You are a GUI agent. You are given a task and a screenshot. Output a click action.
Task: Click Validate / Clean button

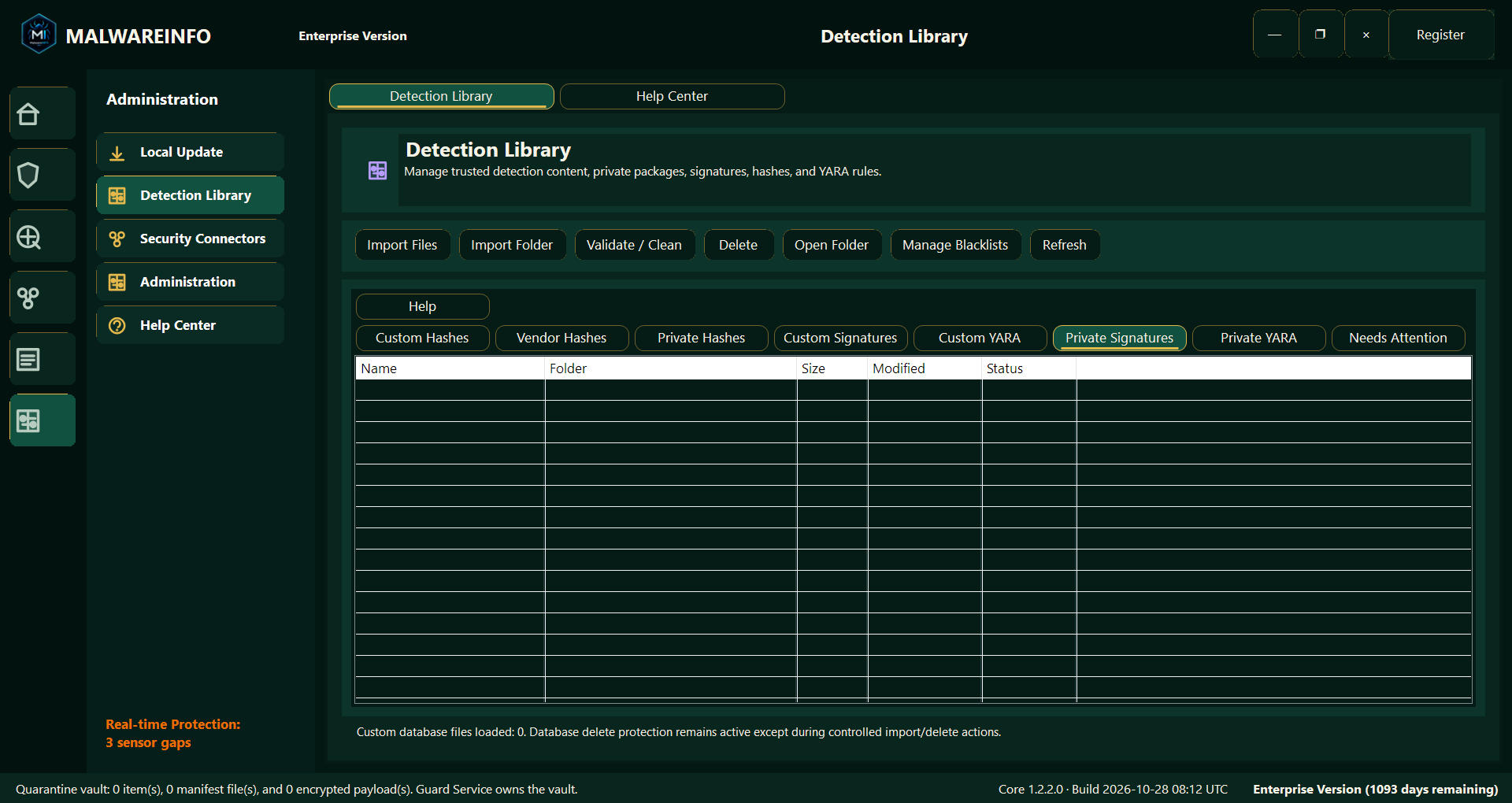click(x=635, y=245)
